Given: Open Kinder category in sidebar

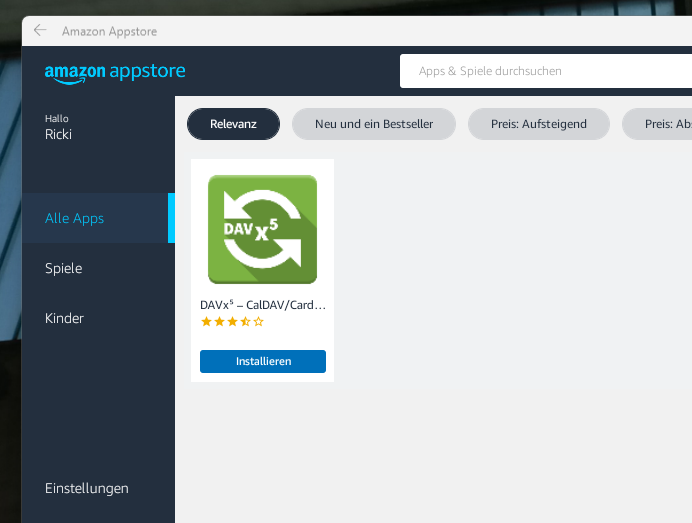Looking at the screenshot, I should coord(98,318).
